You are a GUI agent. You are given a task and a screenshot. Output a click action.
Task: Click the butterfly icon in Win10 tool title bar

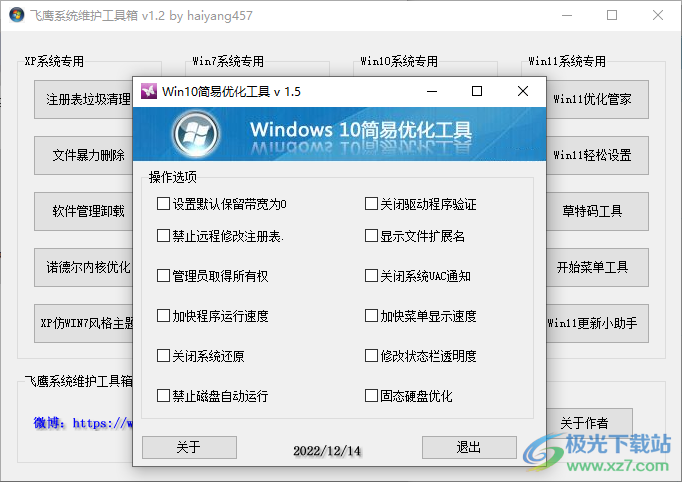pyautogui.click(x=149, y=91)
